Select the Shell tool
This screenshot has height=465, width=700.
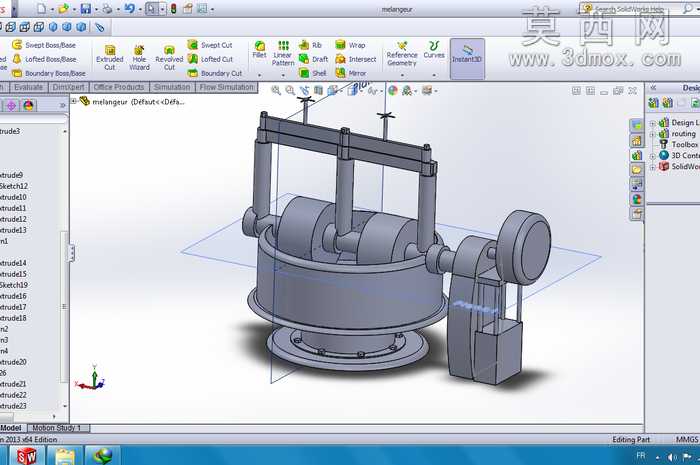click(x=312, y=73)
